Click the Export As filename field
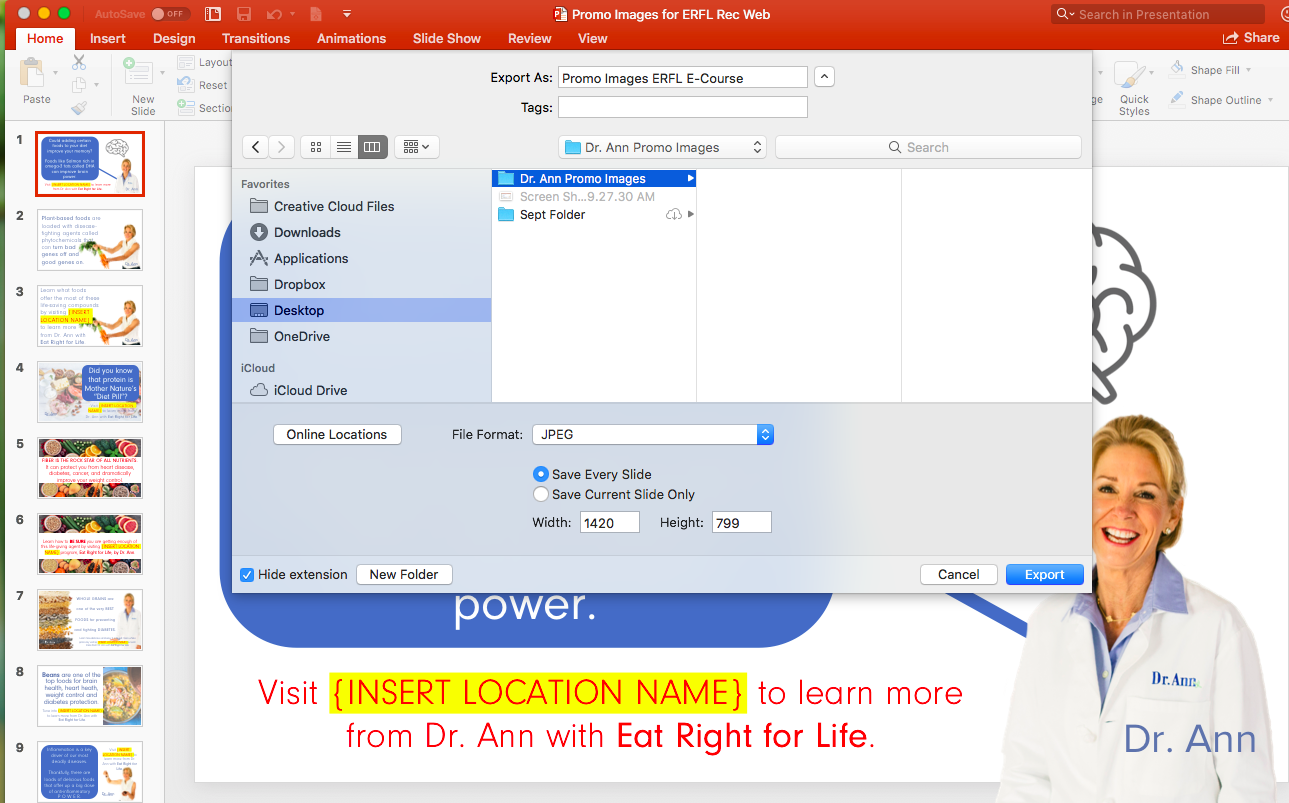The width and height of the screenshot is (1289, 803). click(682, 77)
